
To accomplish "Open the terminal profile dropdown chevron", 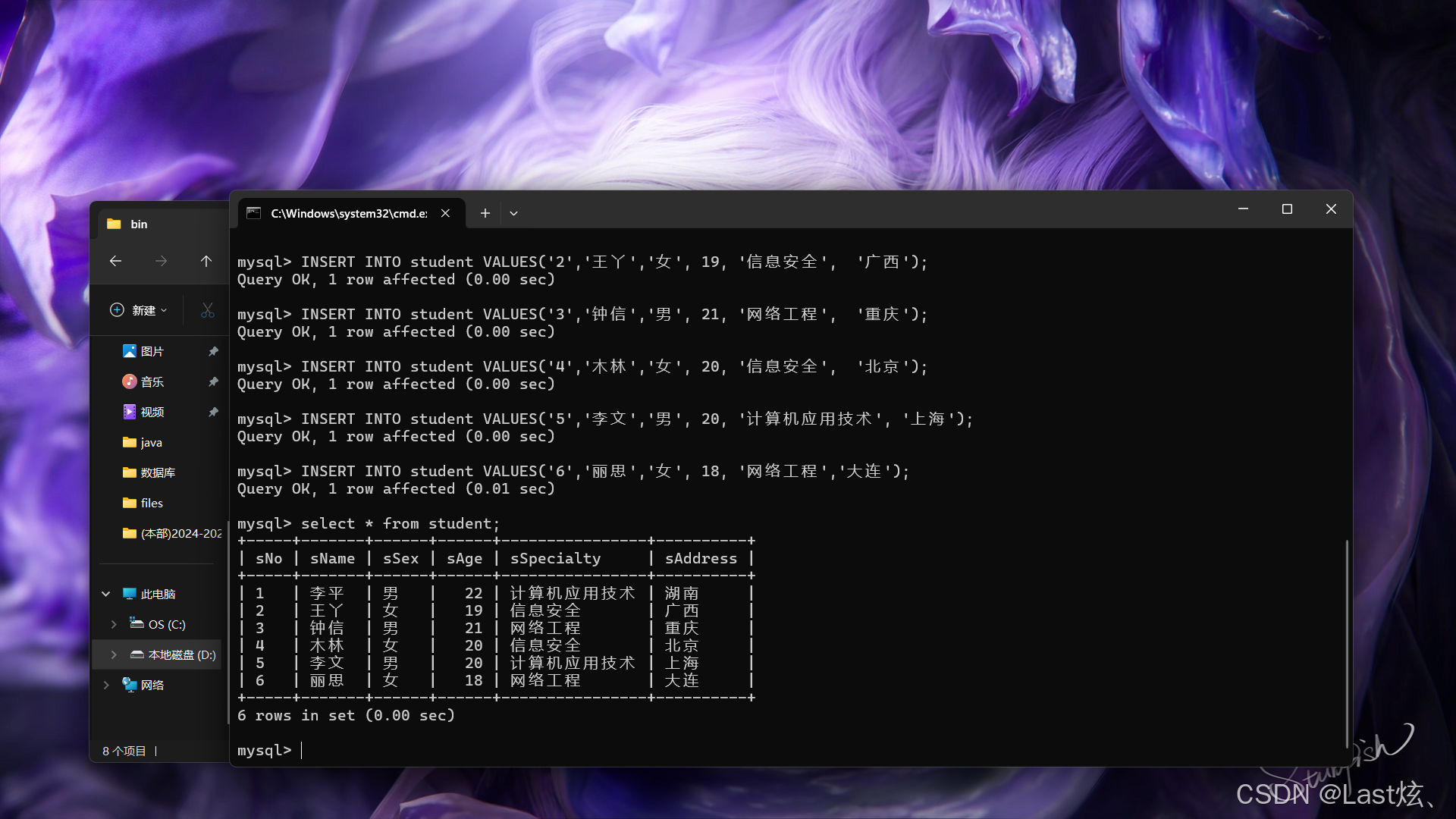I will (x=513, y=213).
